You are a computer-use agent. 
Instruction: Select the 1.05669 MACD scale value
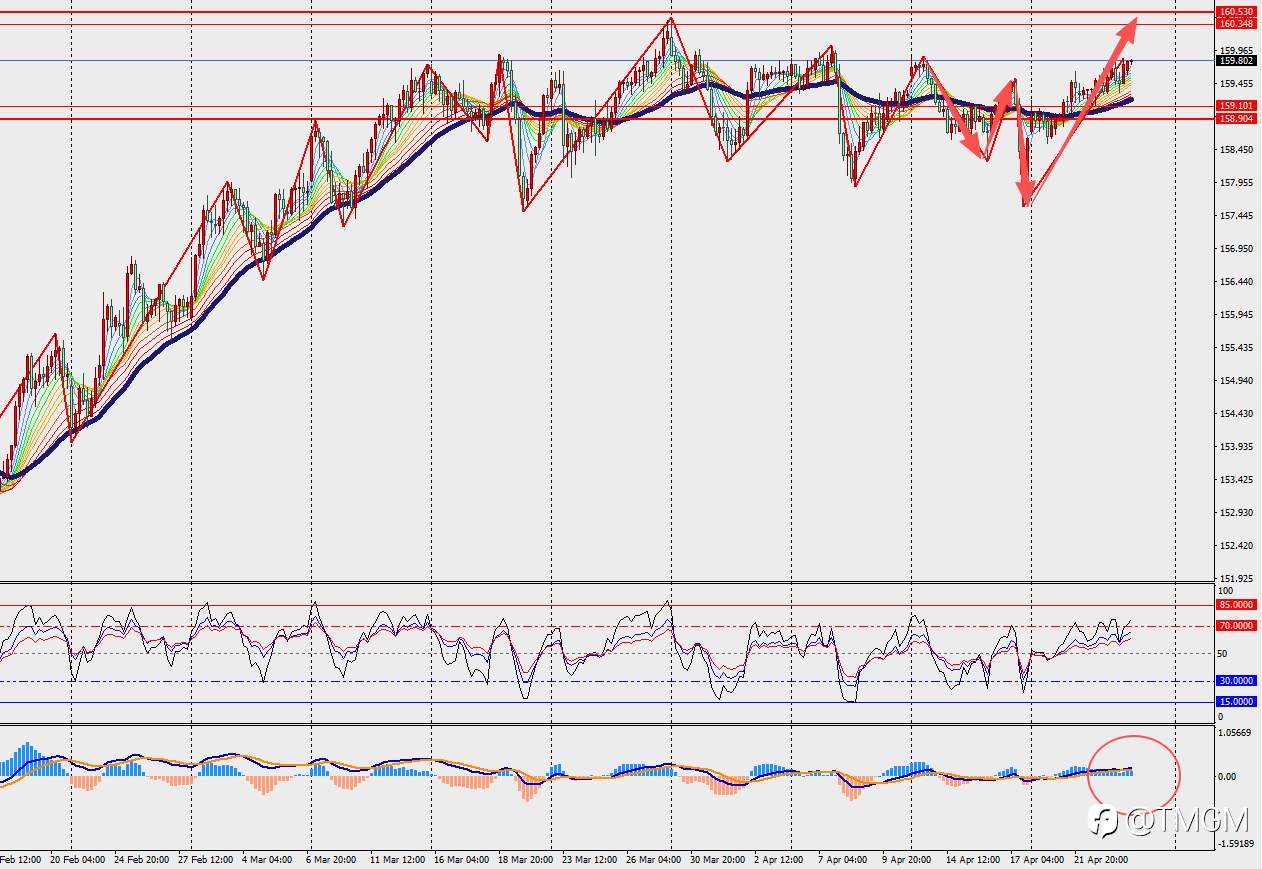(1236, 733)
